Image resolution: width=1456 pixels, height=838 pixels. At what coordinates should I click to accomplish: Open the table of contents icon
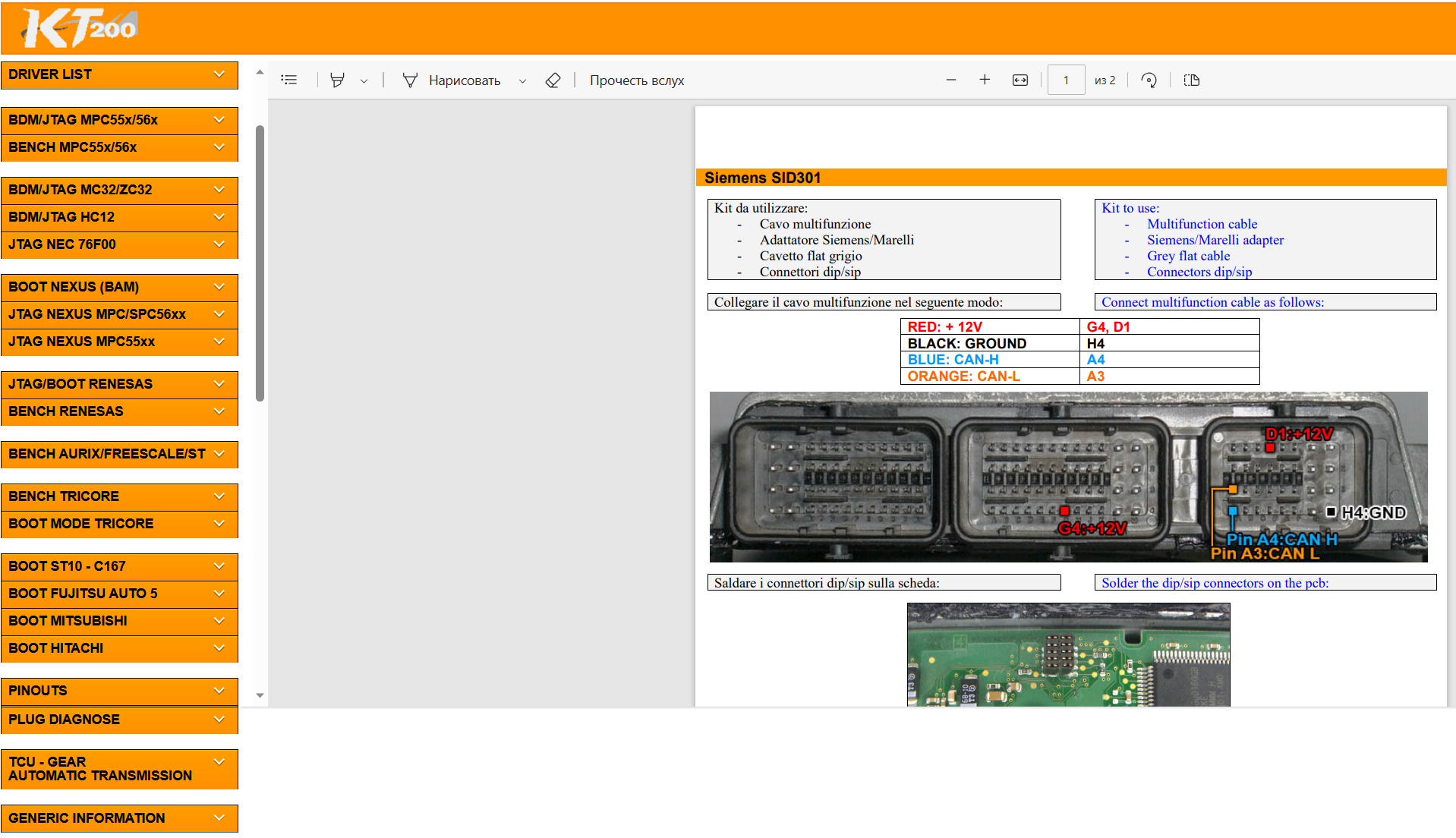288,80
